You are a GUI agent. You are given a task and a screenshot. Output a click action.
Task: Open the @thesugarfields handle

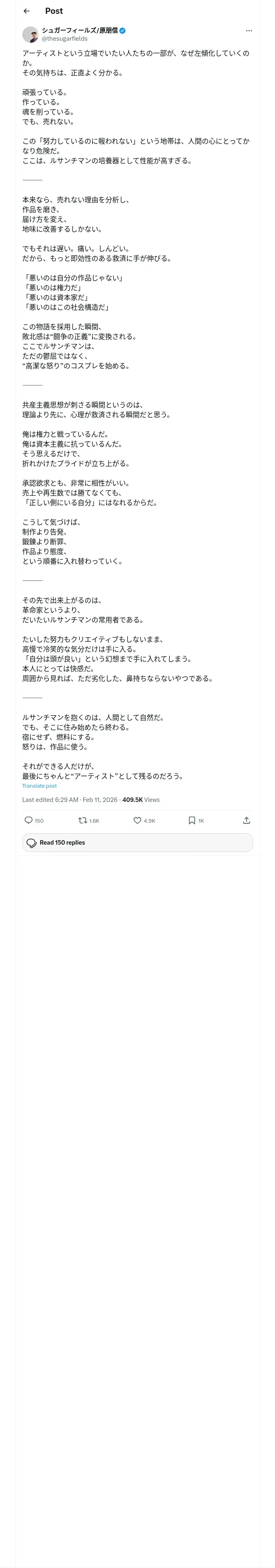click(x=65, y=39)
